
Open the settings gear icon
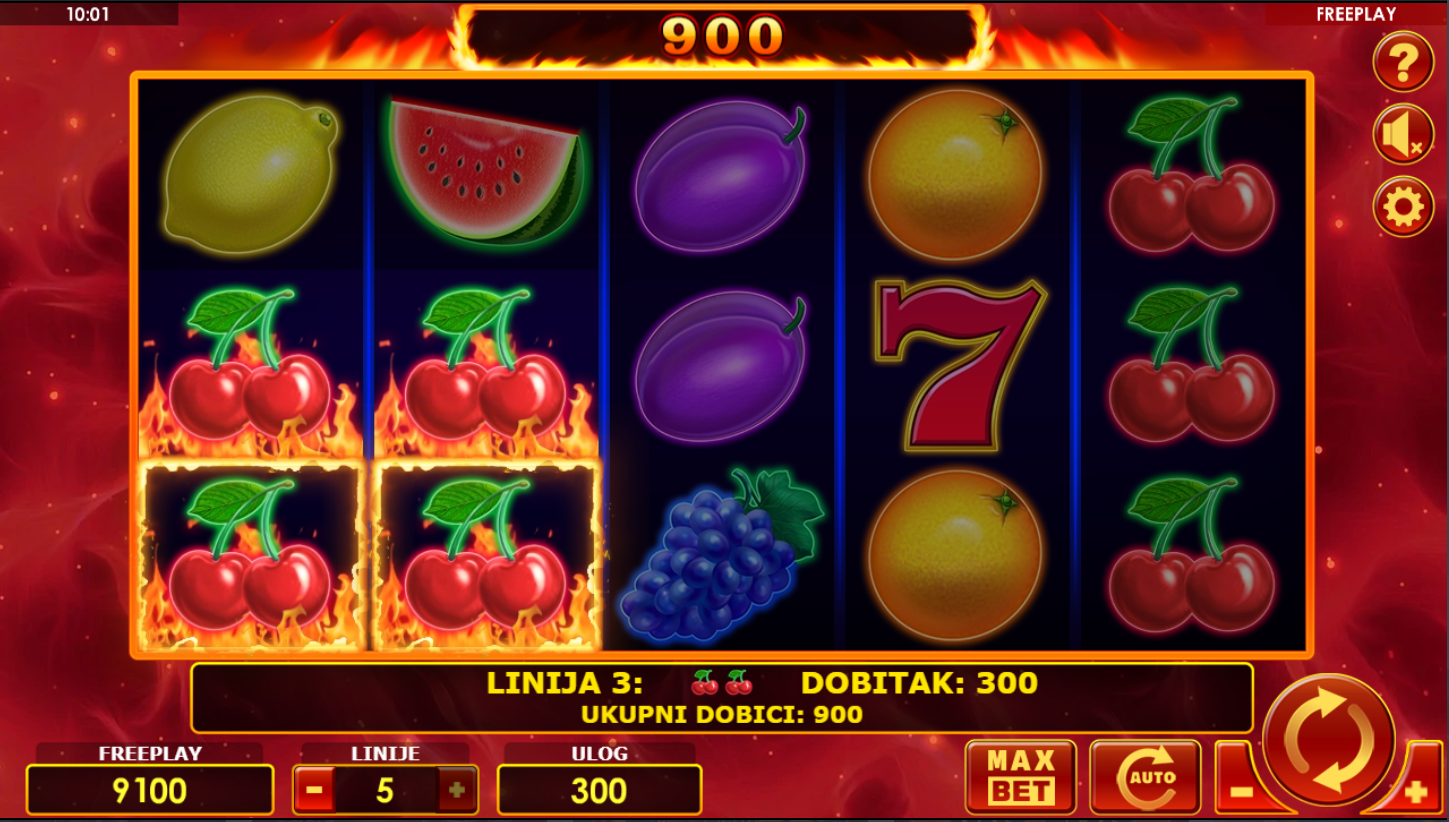click(x=1403, y=207)
